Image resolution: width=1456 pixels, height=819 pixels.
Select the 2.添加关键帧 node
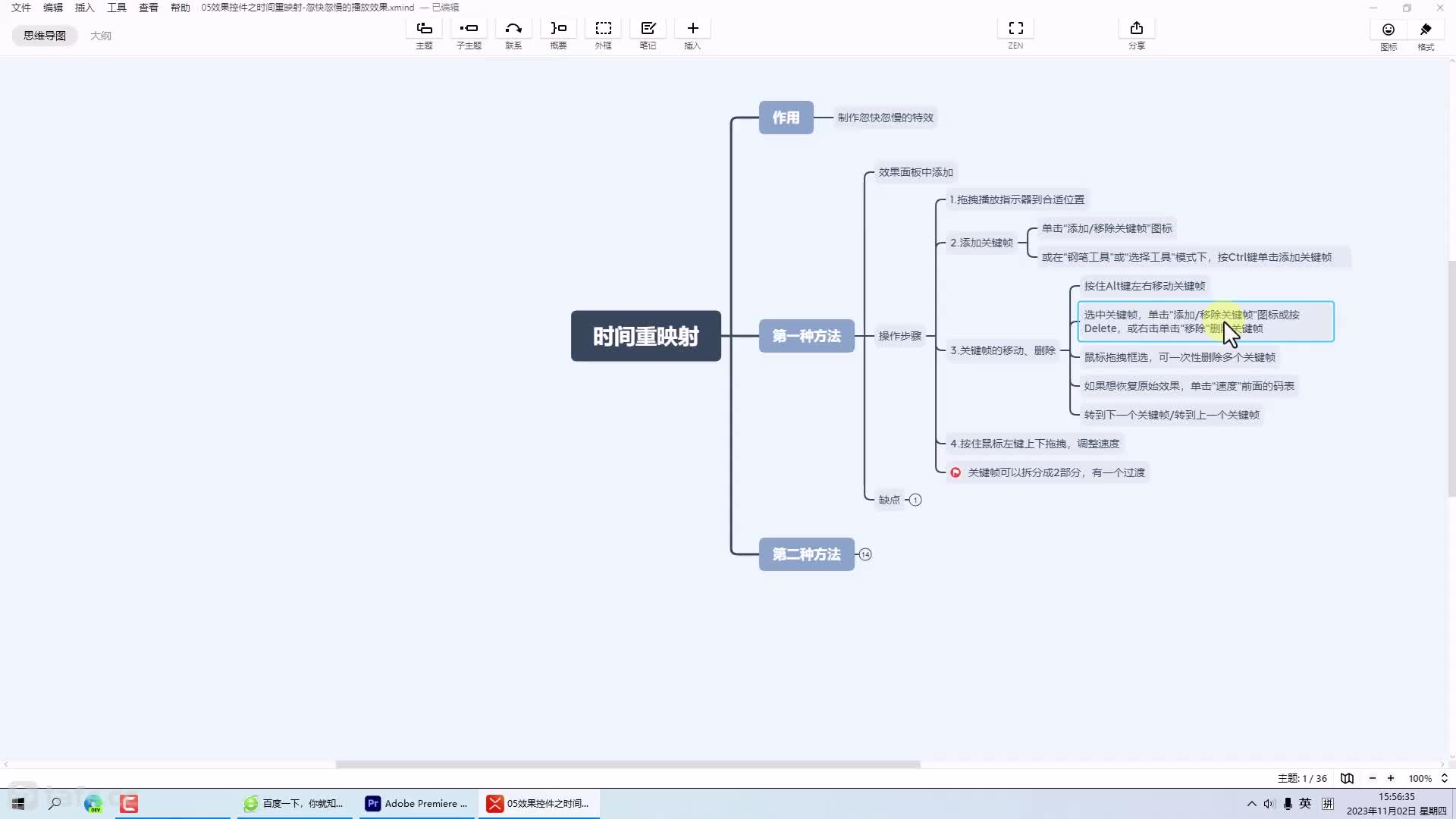(982, 243)
